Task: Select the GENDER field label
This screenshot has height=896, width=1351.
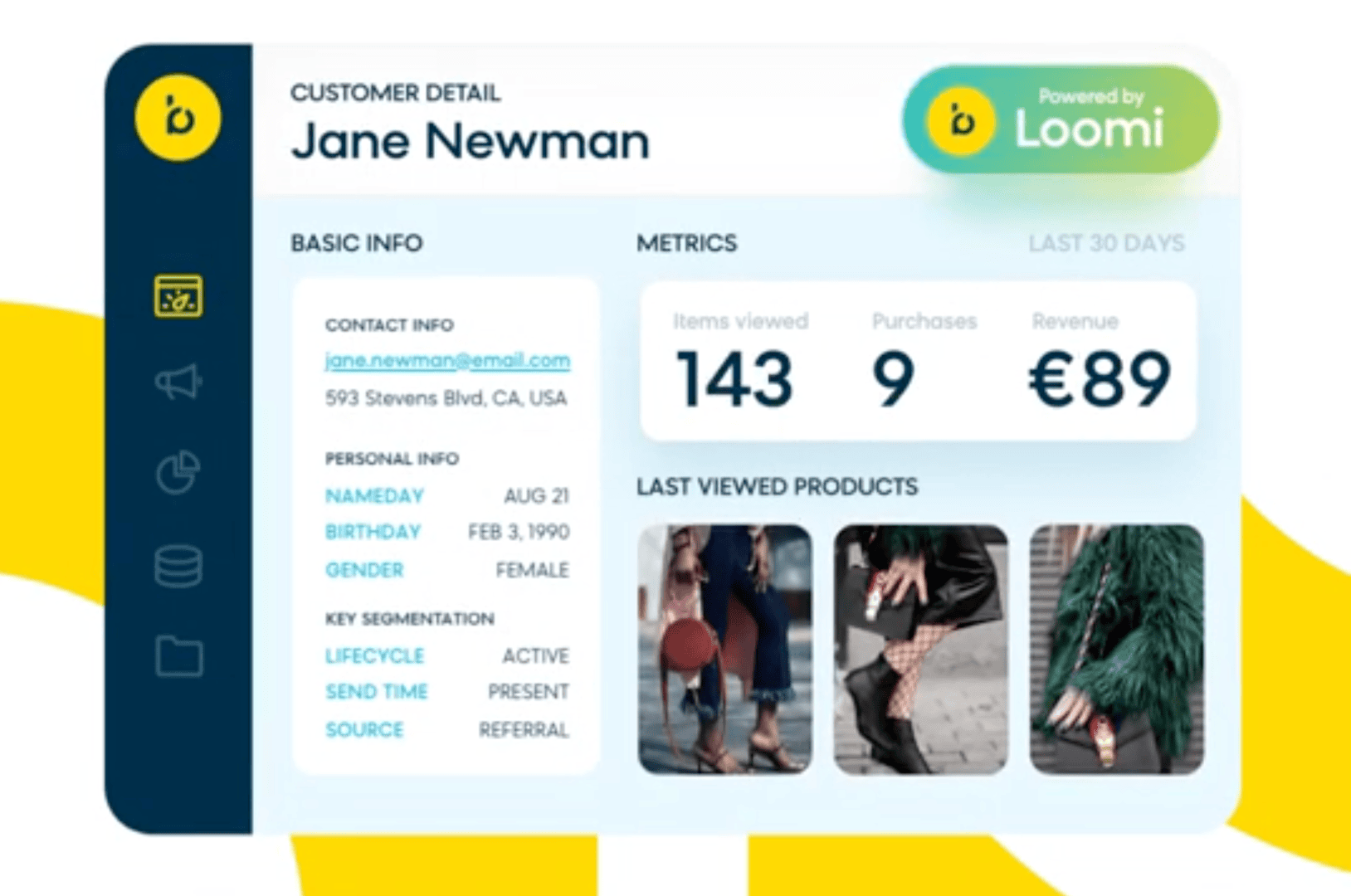Action: pos(364,570)
